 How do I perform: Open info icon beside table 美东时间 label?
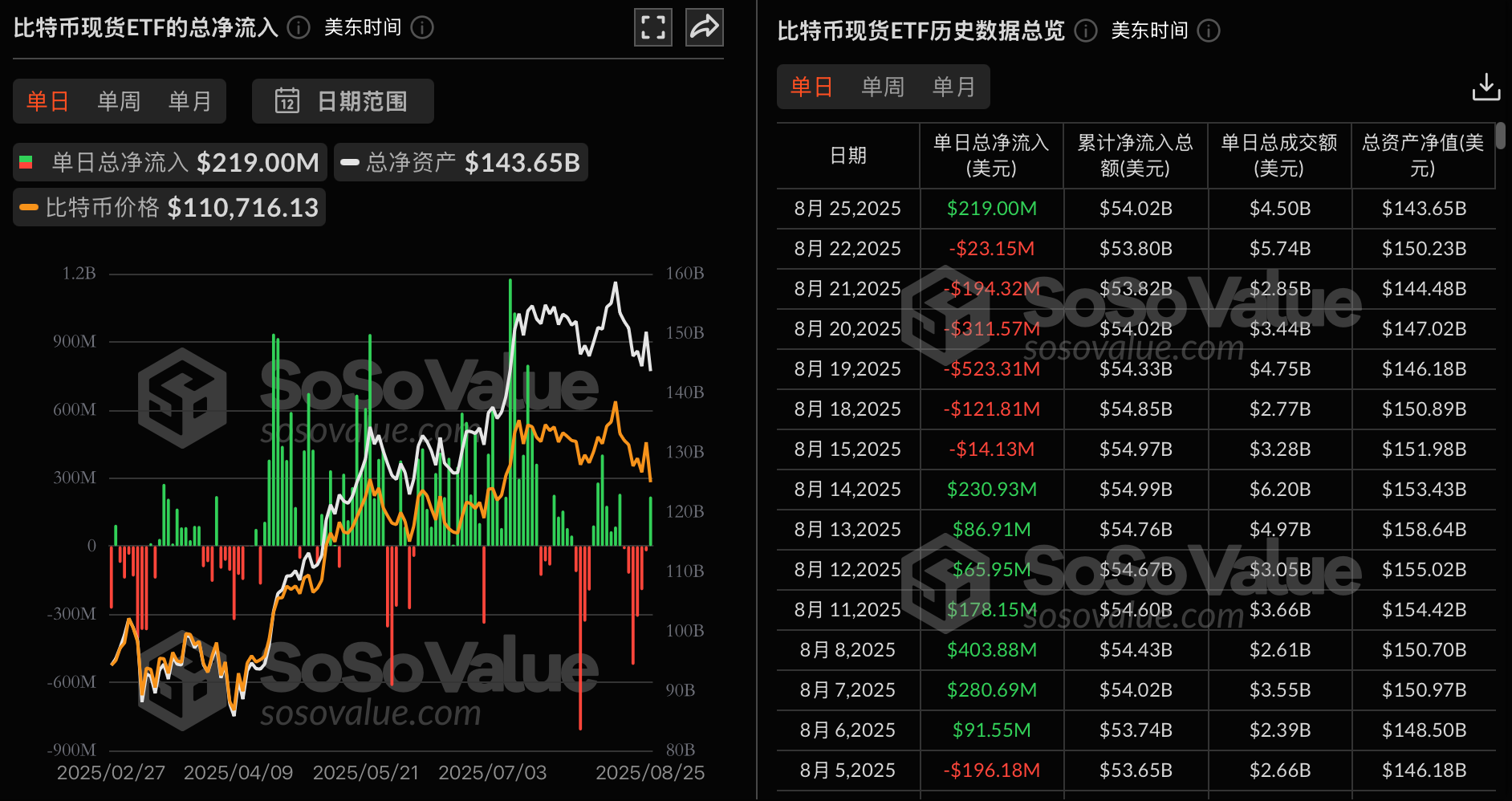click(1209, 30)
